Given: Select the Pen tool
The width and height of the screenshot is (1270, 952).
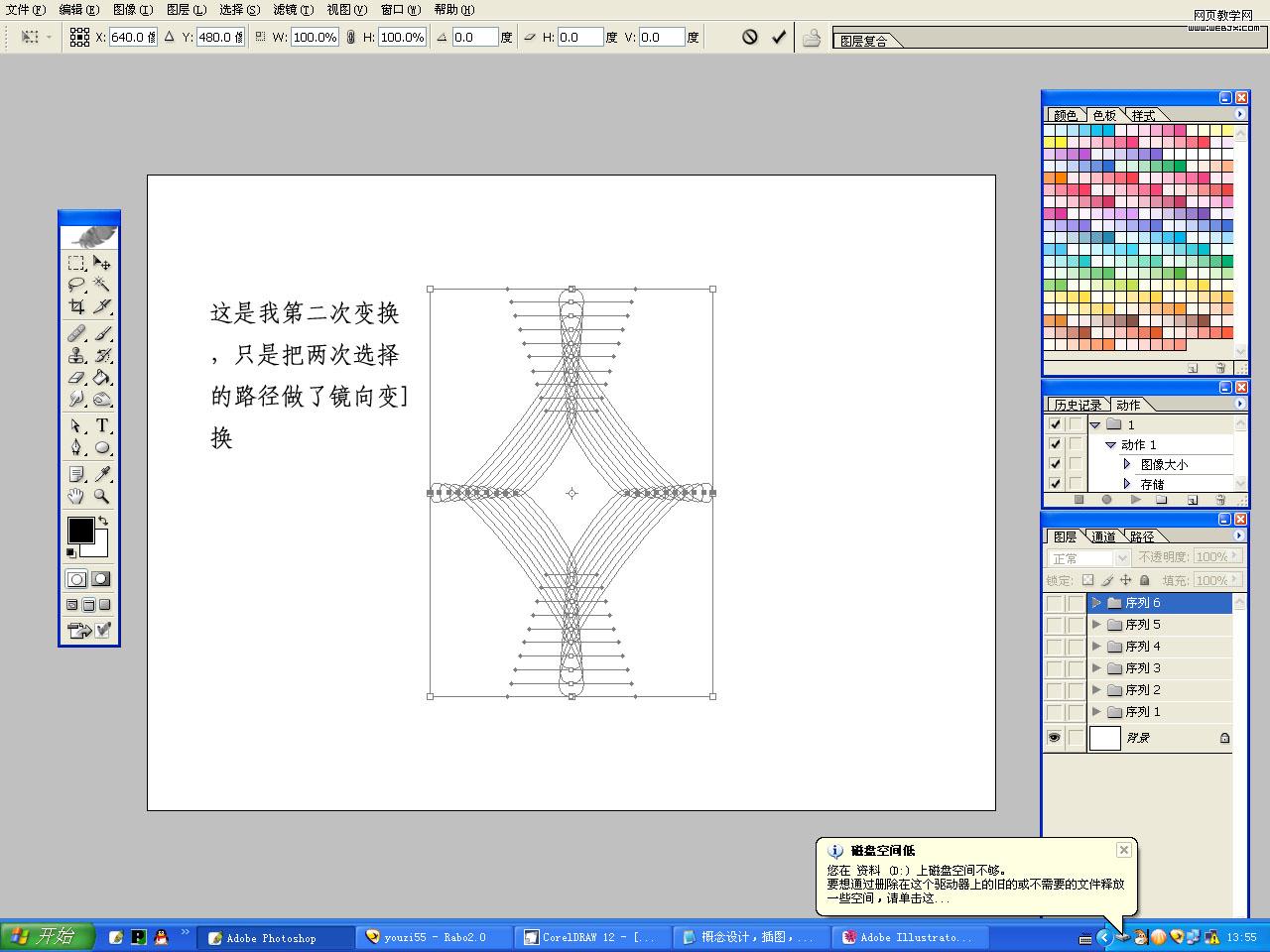Looking at the screenshot, I should pyautogui.click(x=76, y=448).
